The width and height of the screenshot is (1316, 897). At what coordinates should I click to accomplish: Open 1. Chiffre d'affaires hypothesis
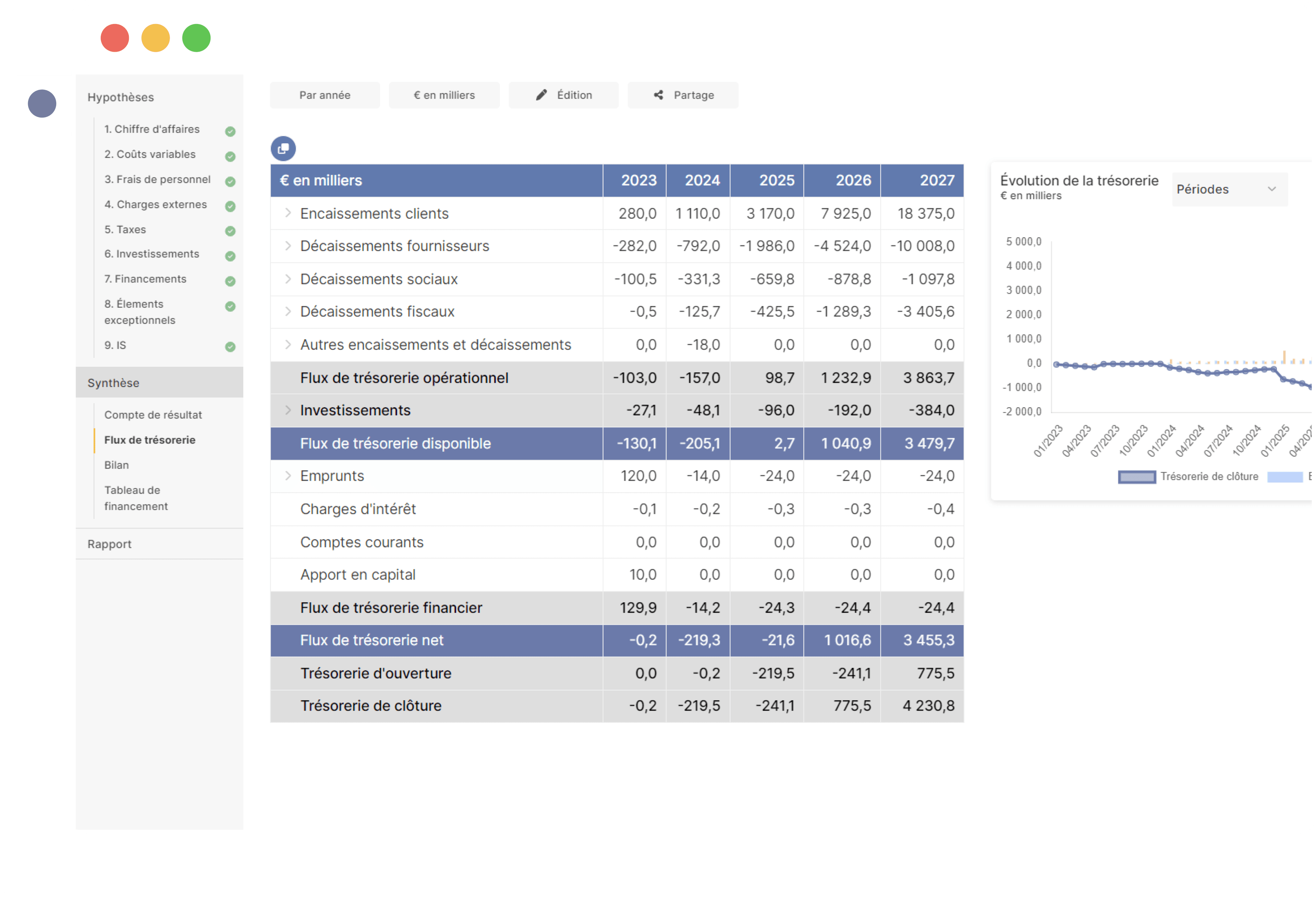[x=152, y=129]
